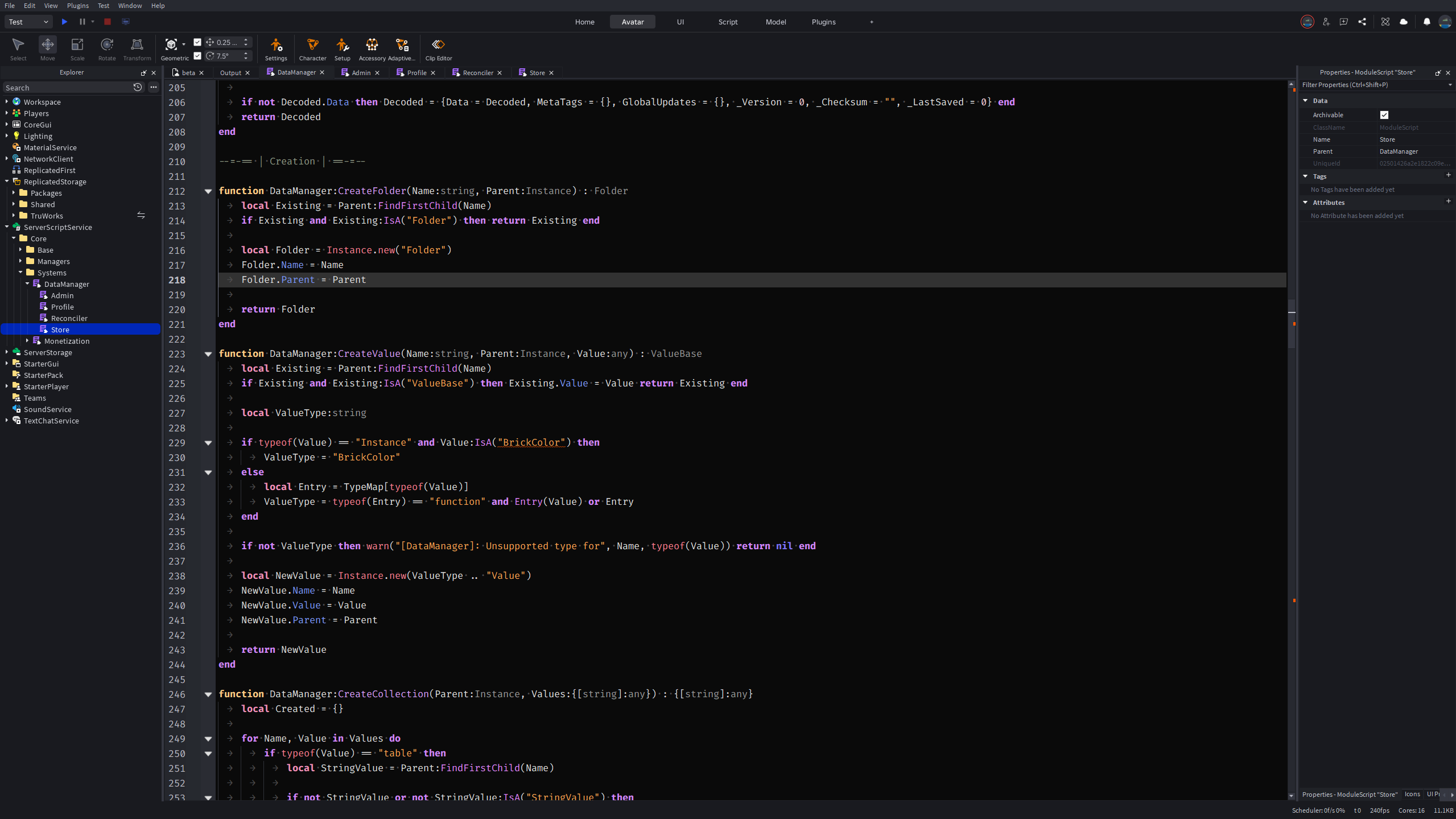Activate the Move tool
The width and height of the screenshot is (1456, 819).
pos(48,48)
